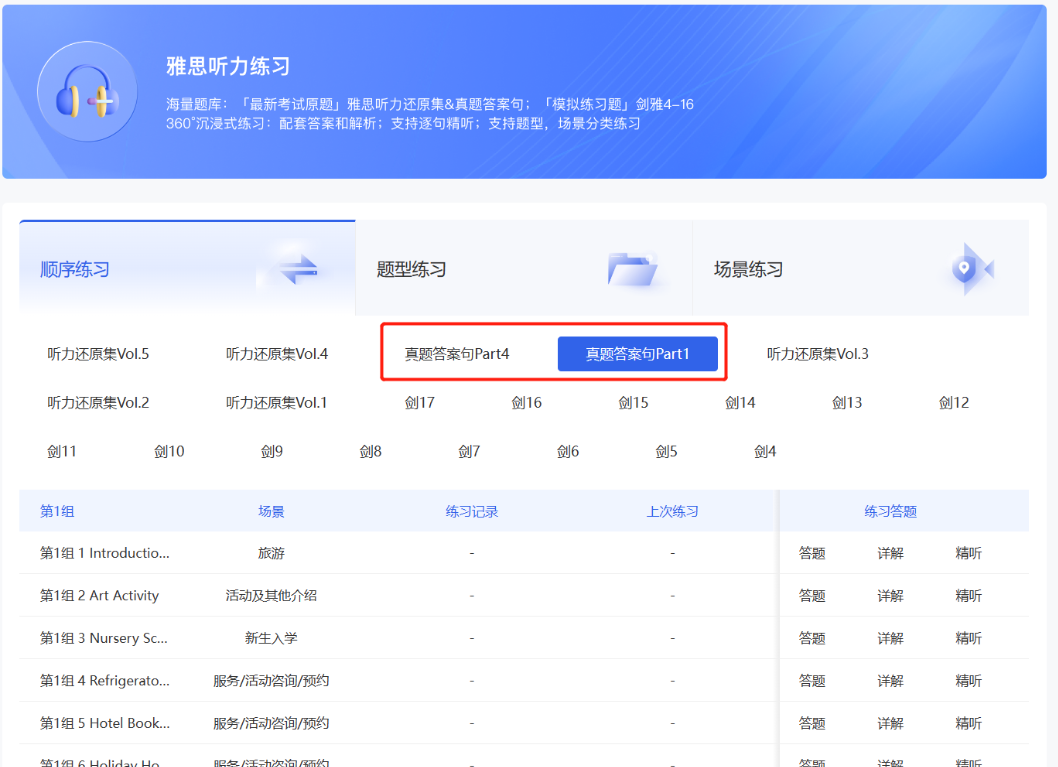Open 答题 for 第1组 1 Introductio...
1058x767 pixels.
pos(812,553)
